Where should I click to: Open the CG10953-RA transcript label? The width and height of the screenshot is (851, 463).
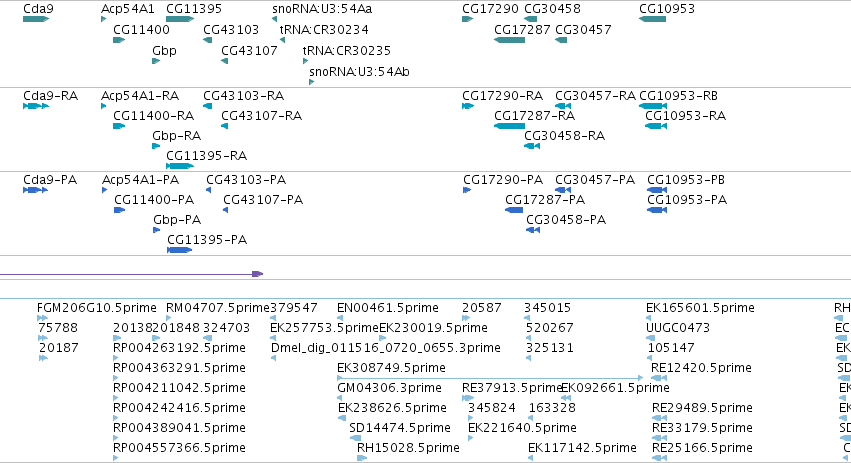(685, 116)
